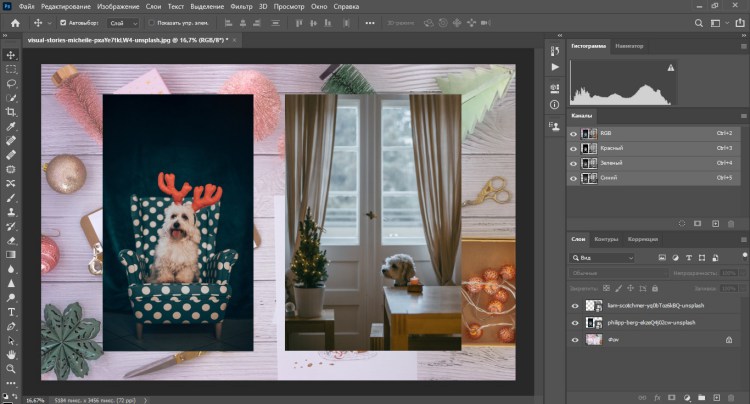Go to the Home screen icon

[x=15, y=23]
